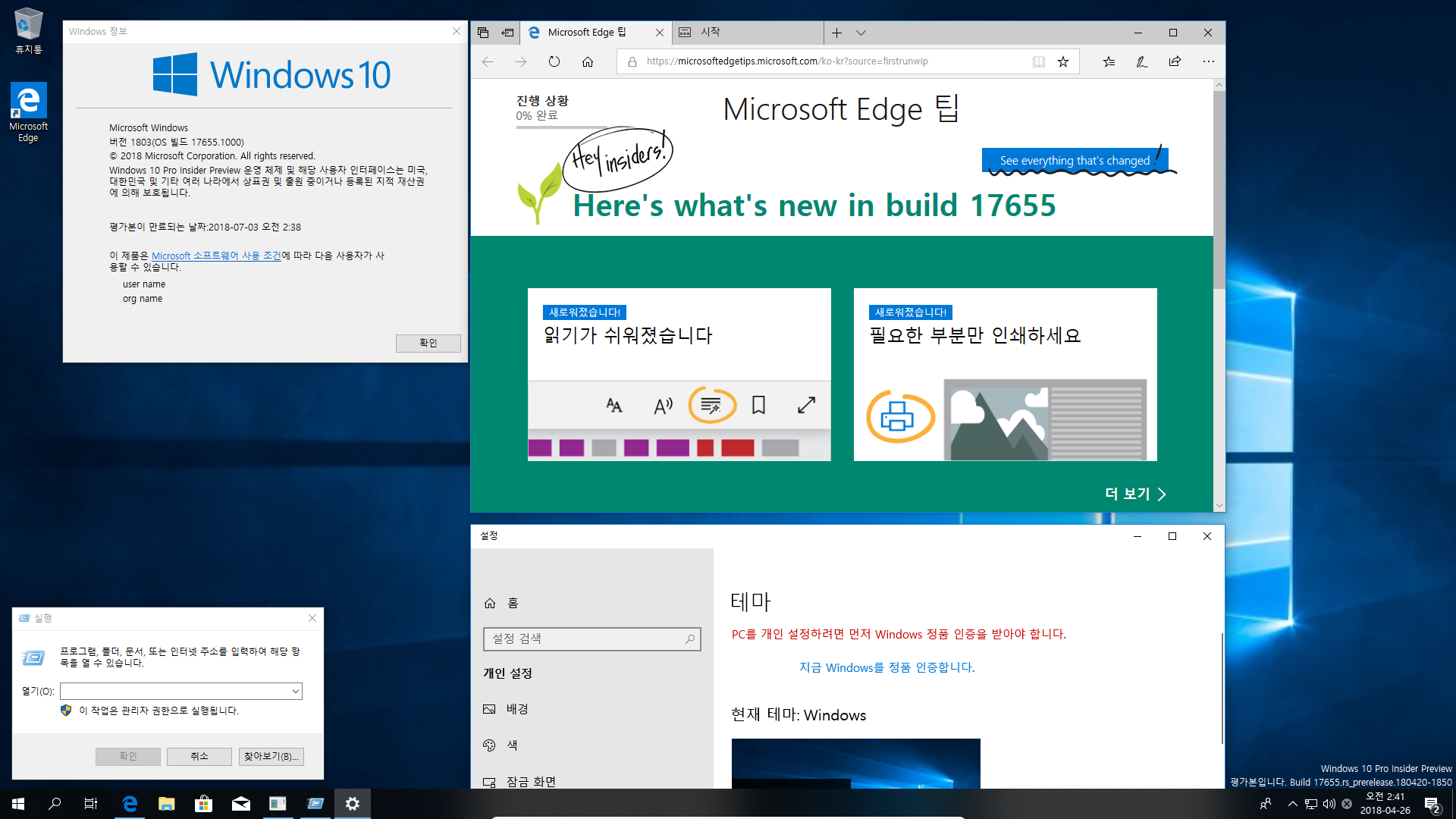Share this page from Edge toolbar

coord(1175,61)
